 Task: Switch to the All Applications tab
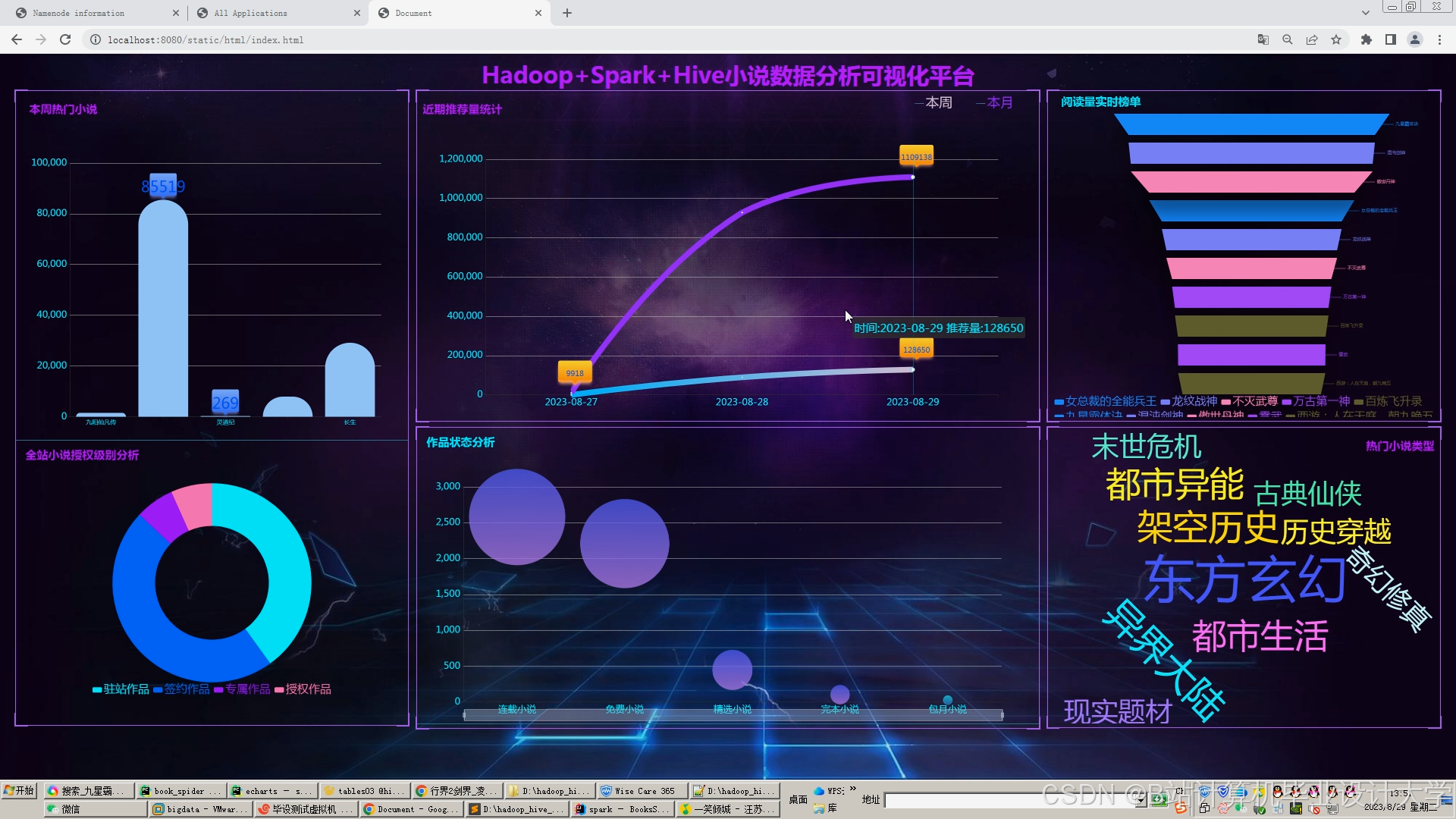pyautogui.click(x=251, y=13)
